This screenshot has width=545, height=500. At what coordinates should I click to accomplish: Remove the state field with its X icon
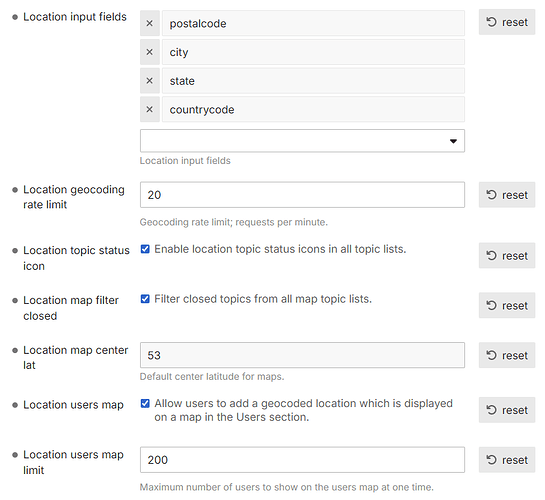pyautogui.click(x=149, y=81)
